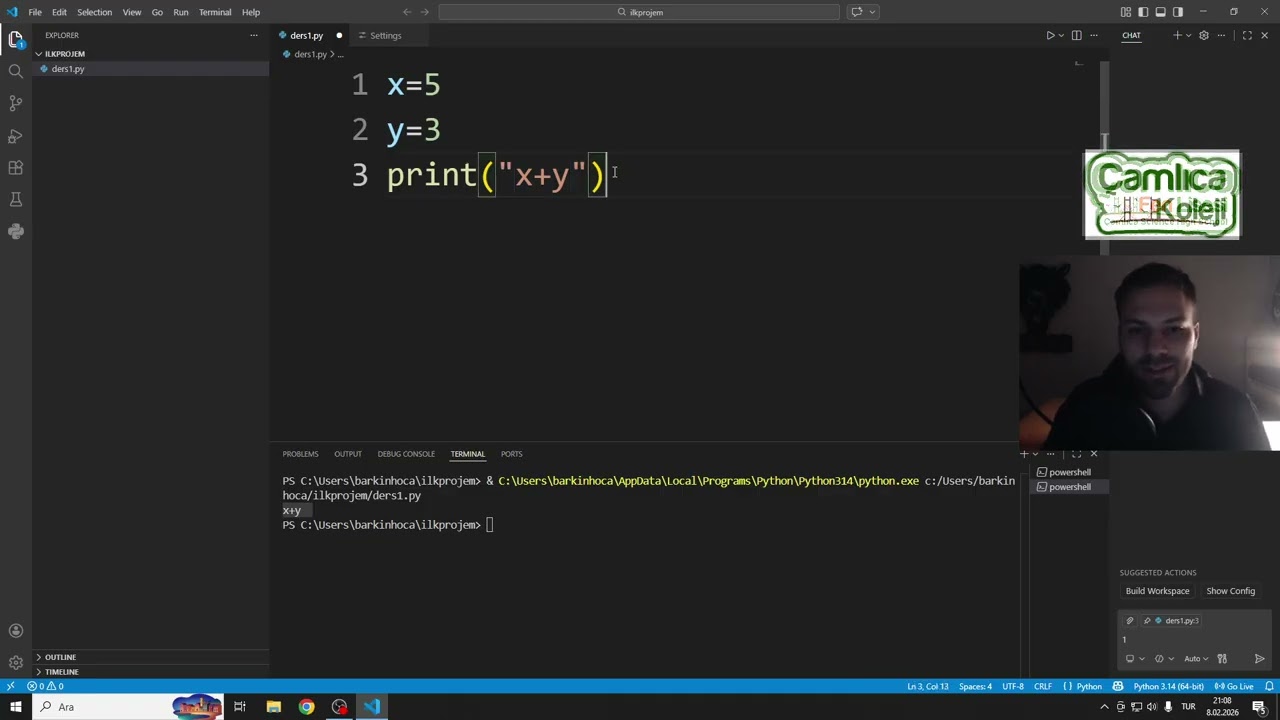The height and width of the screenshot is (720, 1280).
Task: Open the Manage gear in activity bar
Action: [16, 662]
